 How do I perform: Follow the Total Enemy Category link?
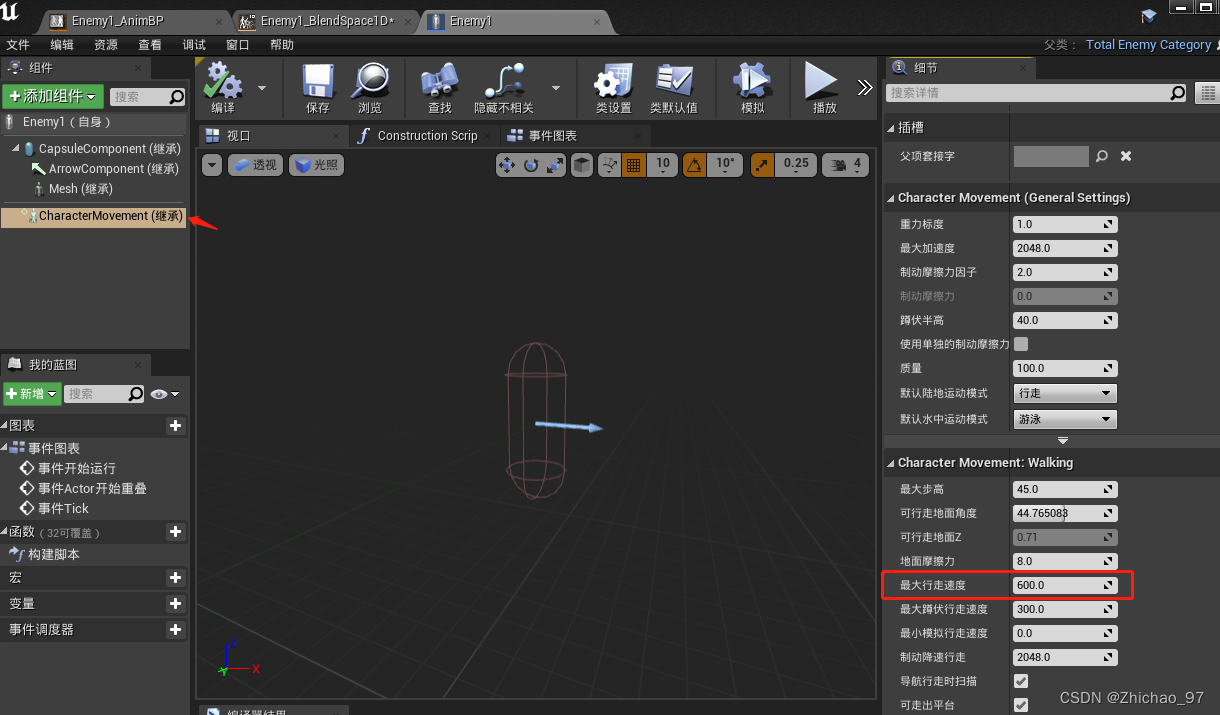coord(1148,44)
